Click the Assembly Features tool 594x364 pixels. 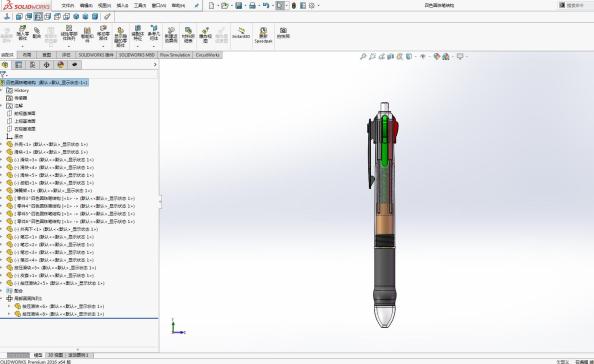[138, 33]
